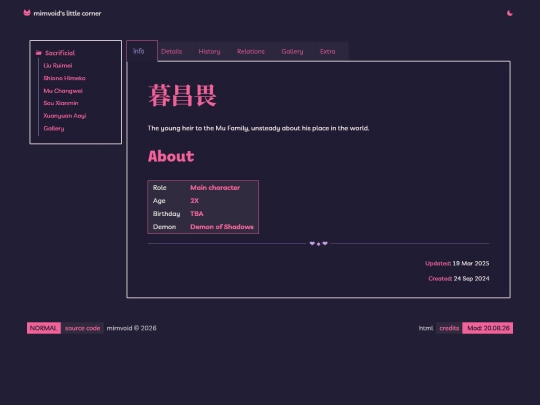
Task: Go to Xuanyuan Aoyi's page
Action: (x=65, y=116)
